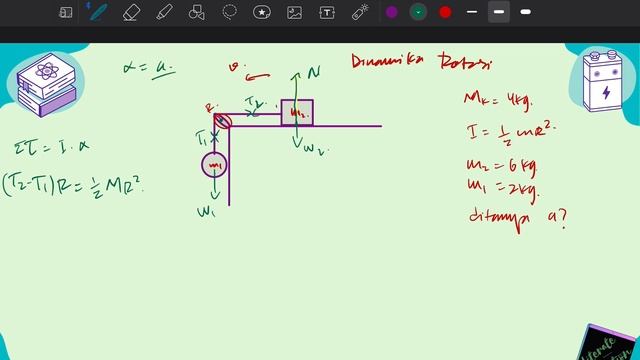Select the Pen tool
Image resolution: width=640 pixels, height=360 pixels.
[98, 12]
